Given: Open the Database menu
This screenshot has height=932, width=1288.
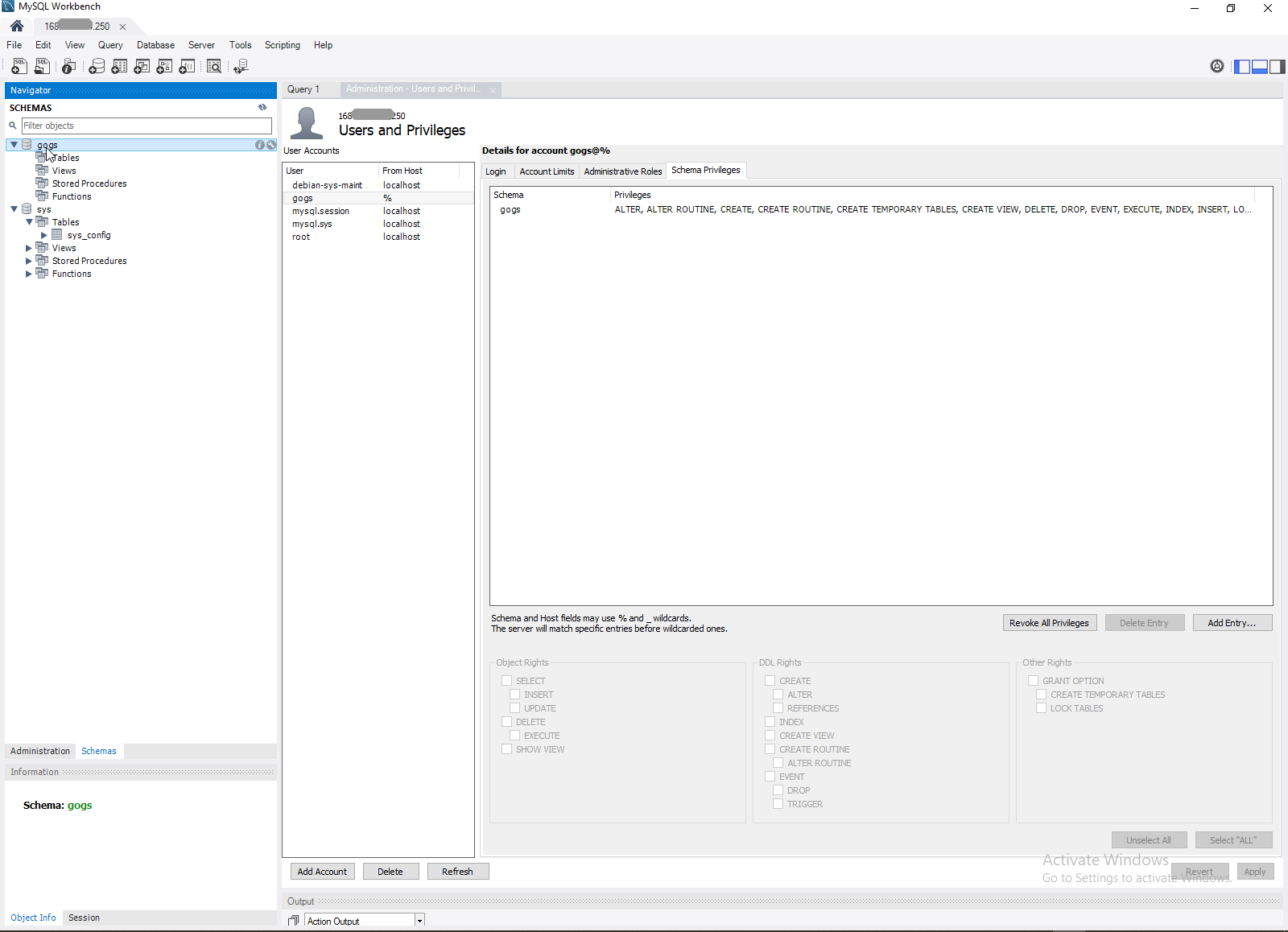Looking at the screenshot, I should (155, 45).
